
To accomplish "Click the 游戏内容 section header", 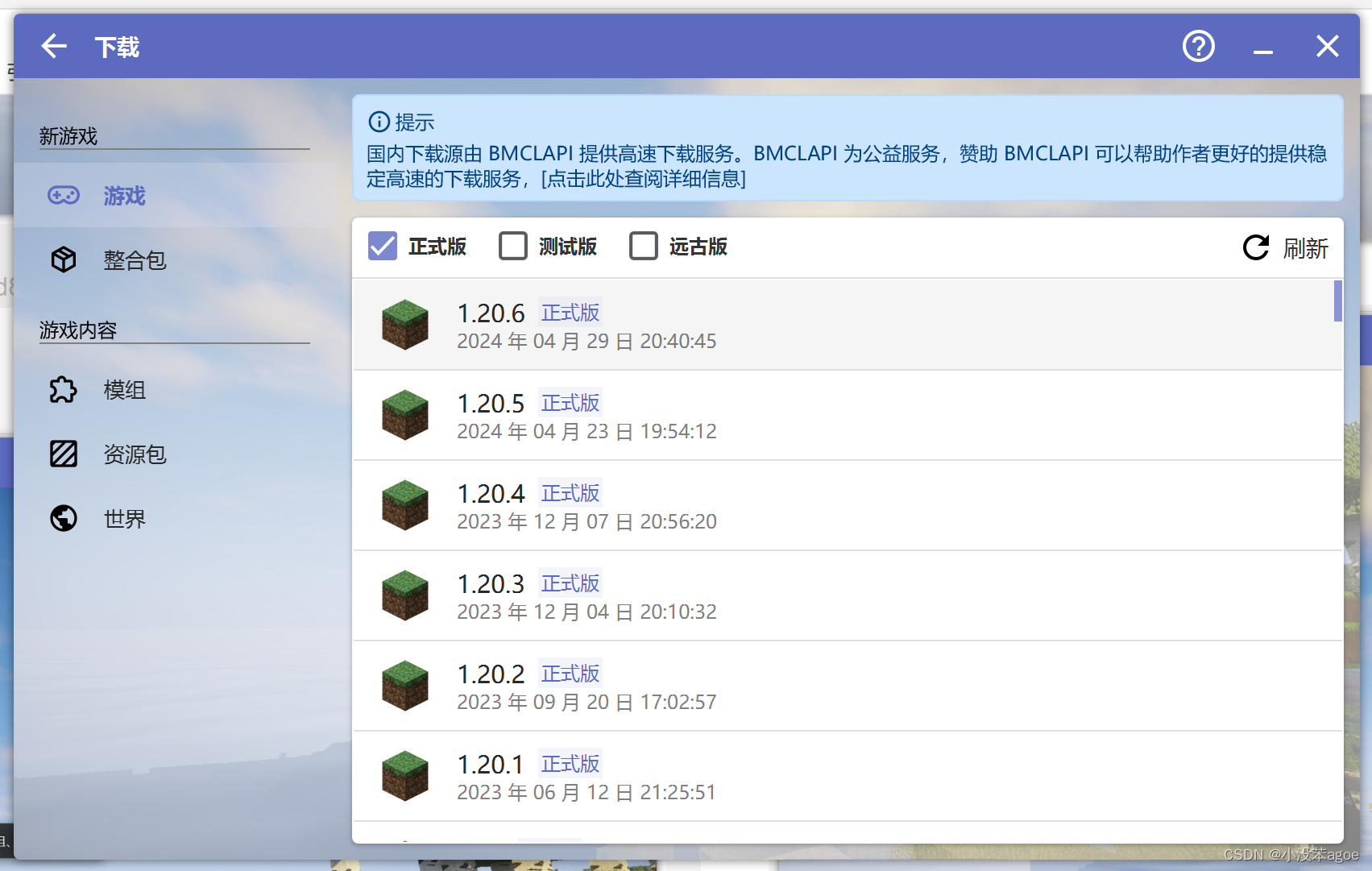I will click(x=78, y=330).
